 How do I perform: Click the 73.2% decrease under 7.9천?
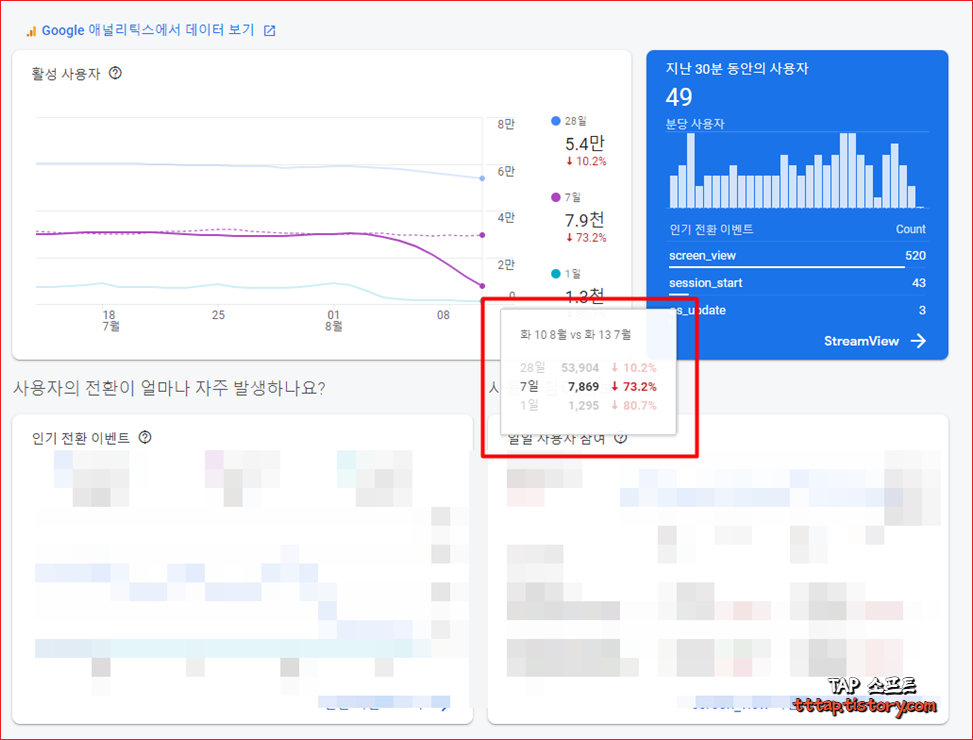586,238
